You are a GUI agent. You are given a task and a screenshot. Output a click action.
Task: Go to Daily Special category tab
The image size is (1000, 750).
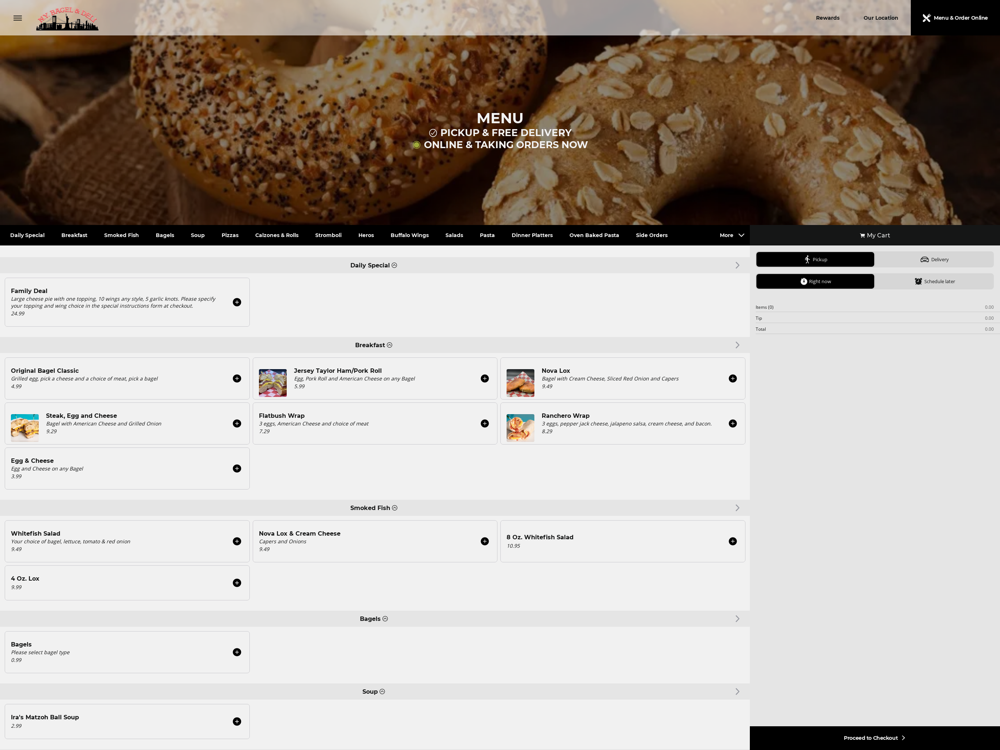pyautogui.click(x=27, y=235)
